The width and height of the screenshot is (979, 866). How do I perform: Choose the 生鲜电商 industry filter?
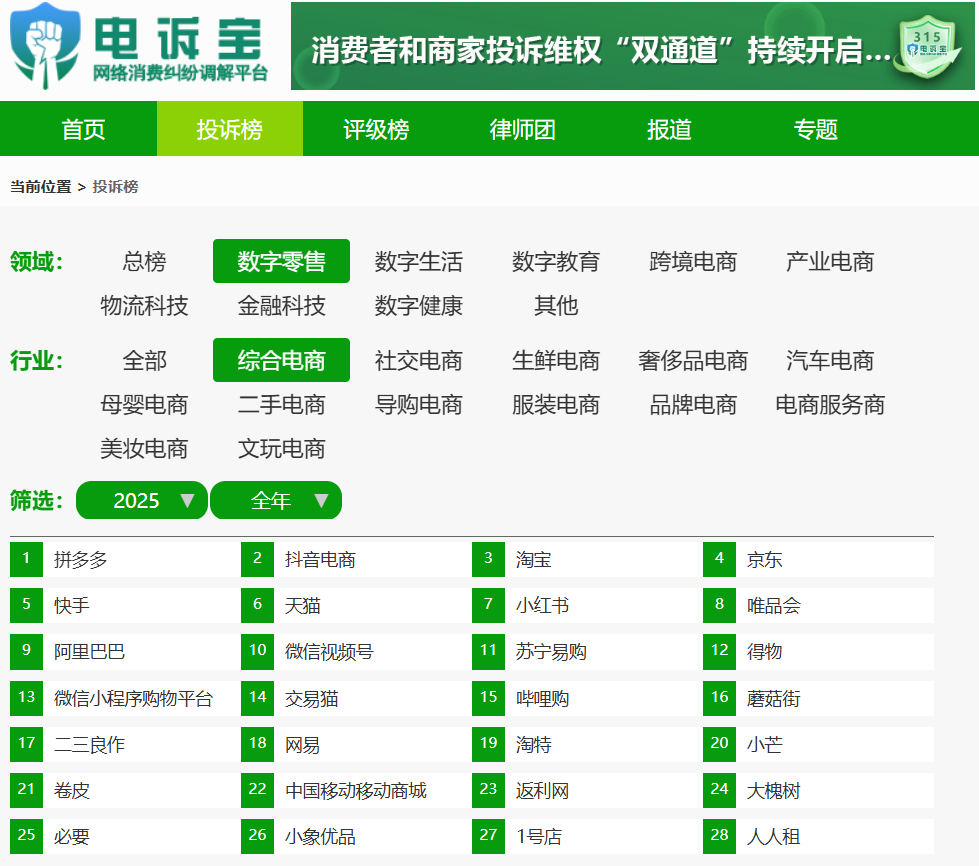tap(556, 361)
